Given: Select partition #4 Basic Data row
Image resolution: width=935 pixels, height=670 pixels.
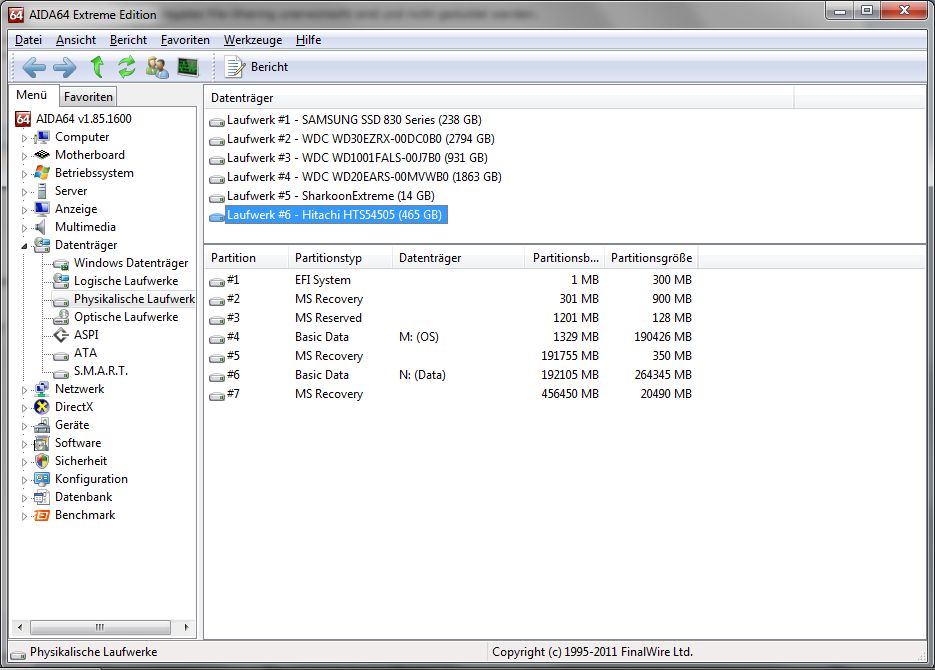Looking at the screenshot, I should click(322, 337).
